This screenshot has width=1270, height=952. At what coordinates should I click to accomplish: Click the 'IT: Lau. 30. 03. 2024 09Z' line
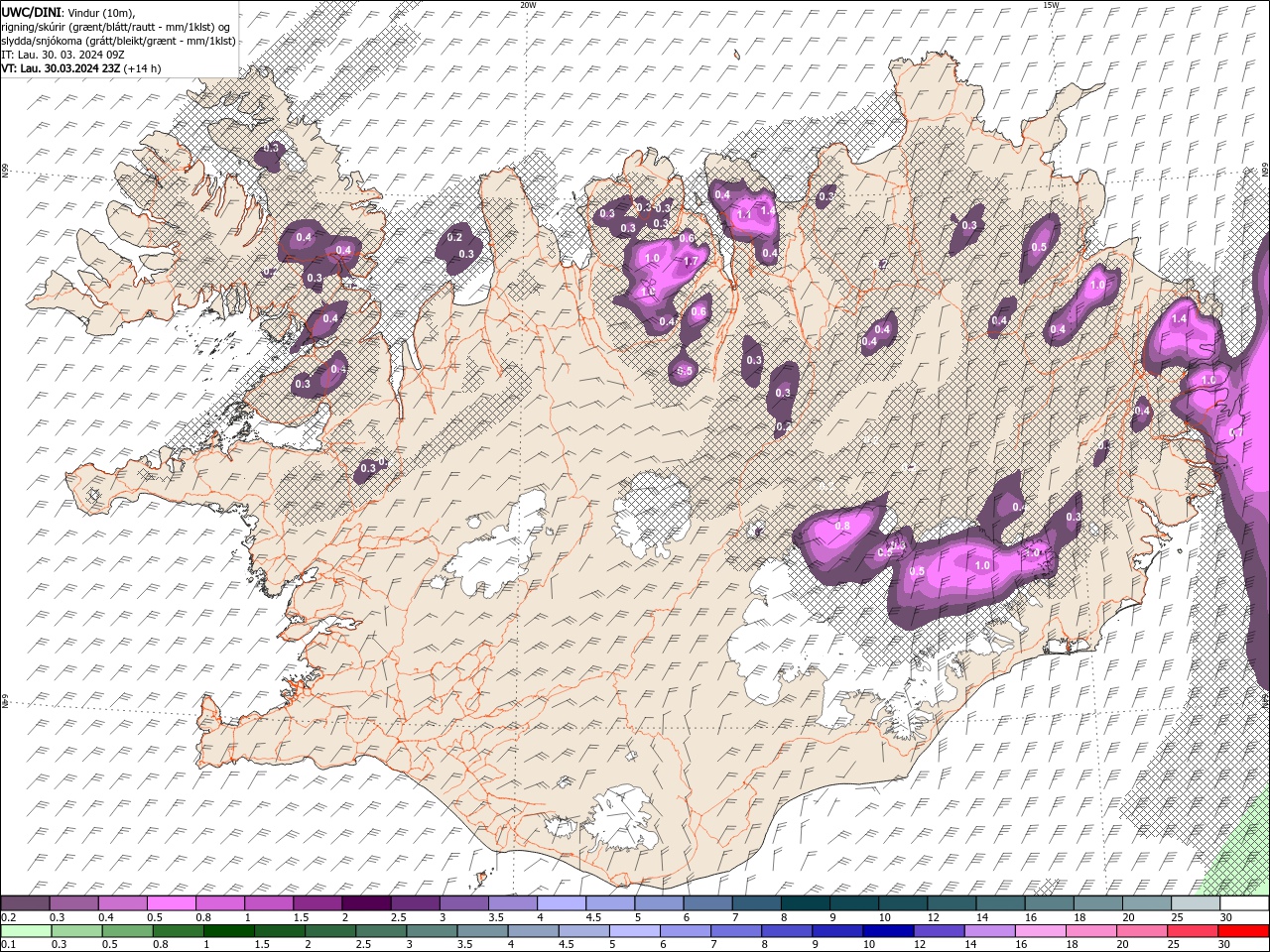click(x=63, y=55)
